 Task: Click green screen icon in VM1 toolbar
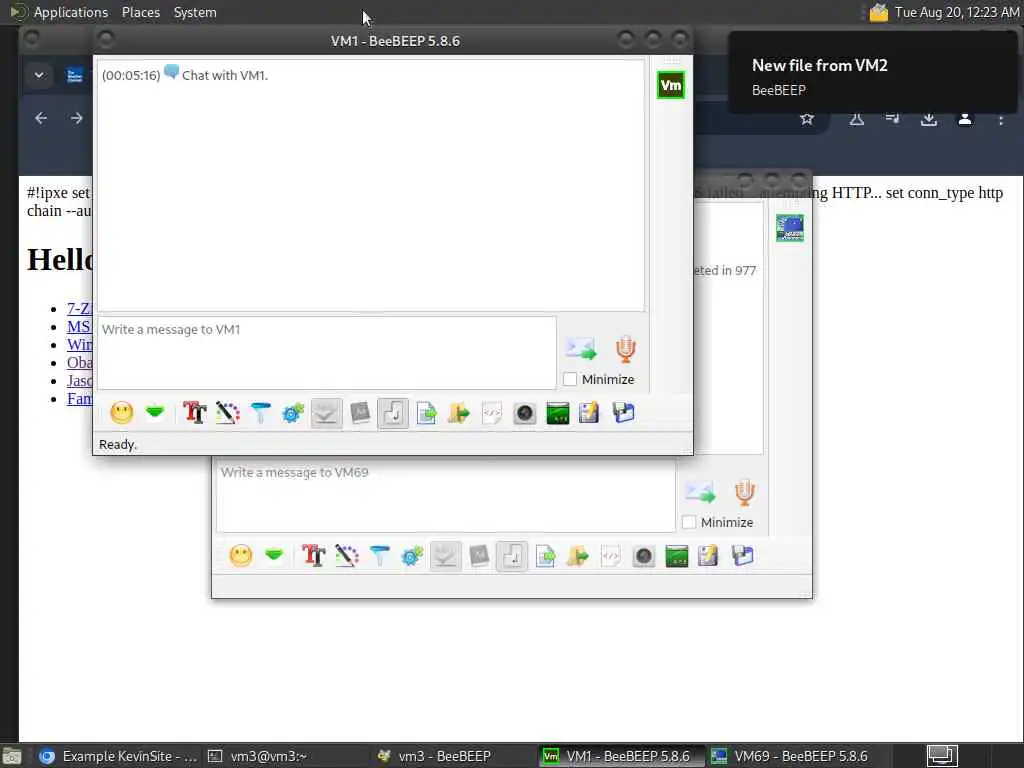(558, 413)
